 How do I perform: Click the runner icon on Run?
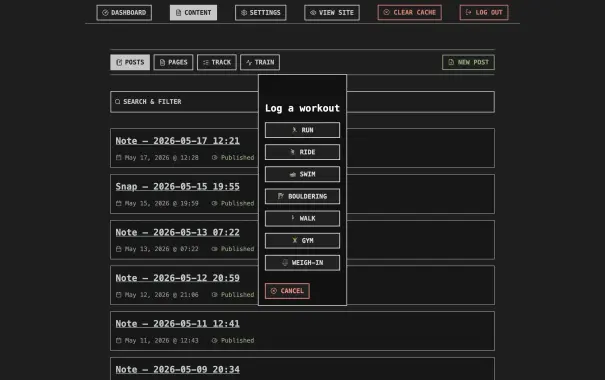coord(294,130)
